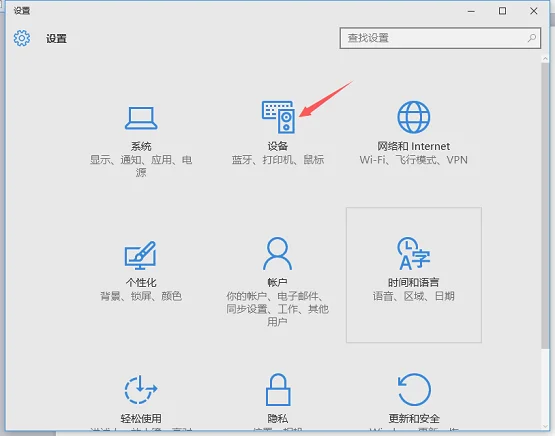Open the 轻松使用 dashed clock icon
This screenshot has height=436, width=555.
click(141, 389)
